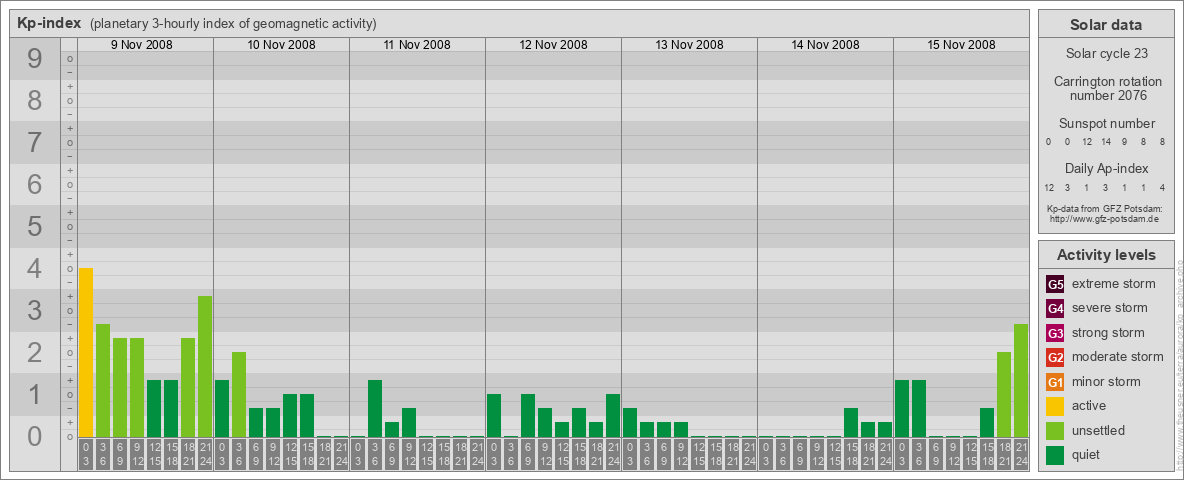The image size is (1184, 480).
Task: Open the gfz-potsdam.de link
Action: click(1104, 218)
